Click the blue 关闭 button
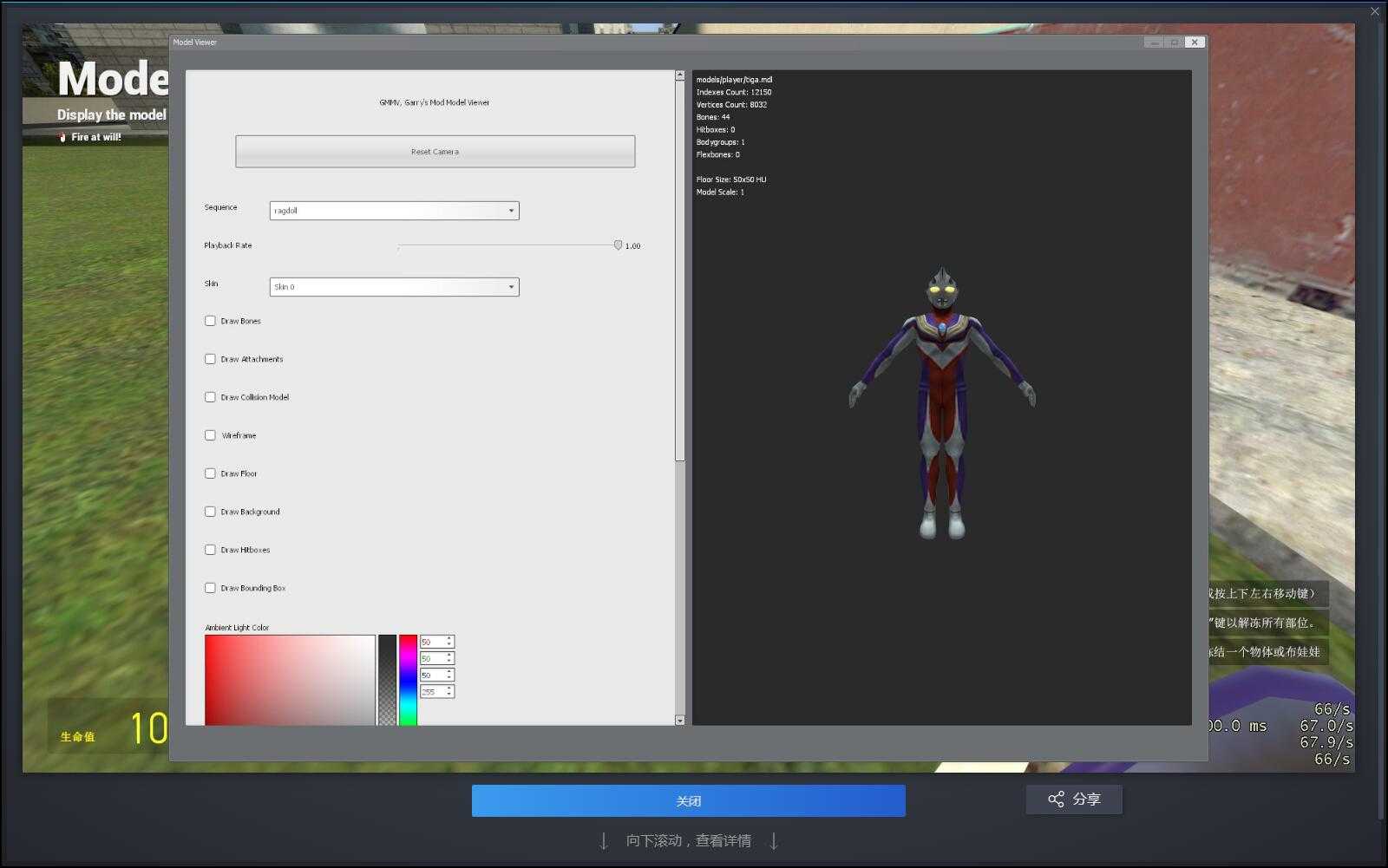This screenshot has height=868, width=1388. pos(689,800)
